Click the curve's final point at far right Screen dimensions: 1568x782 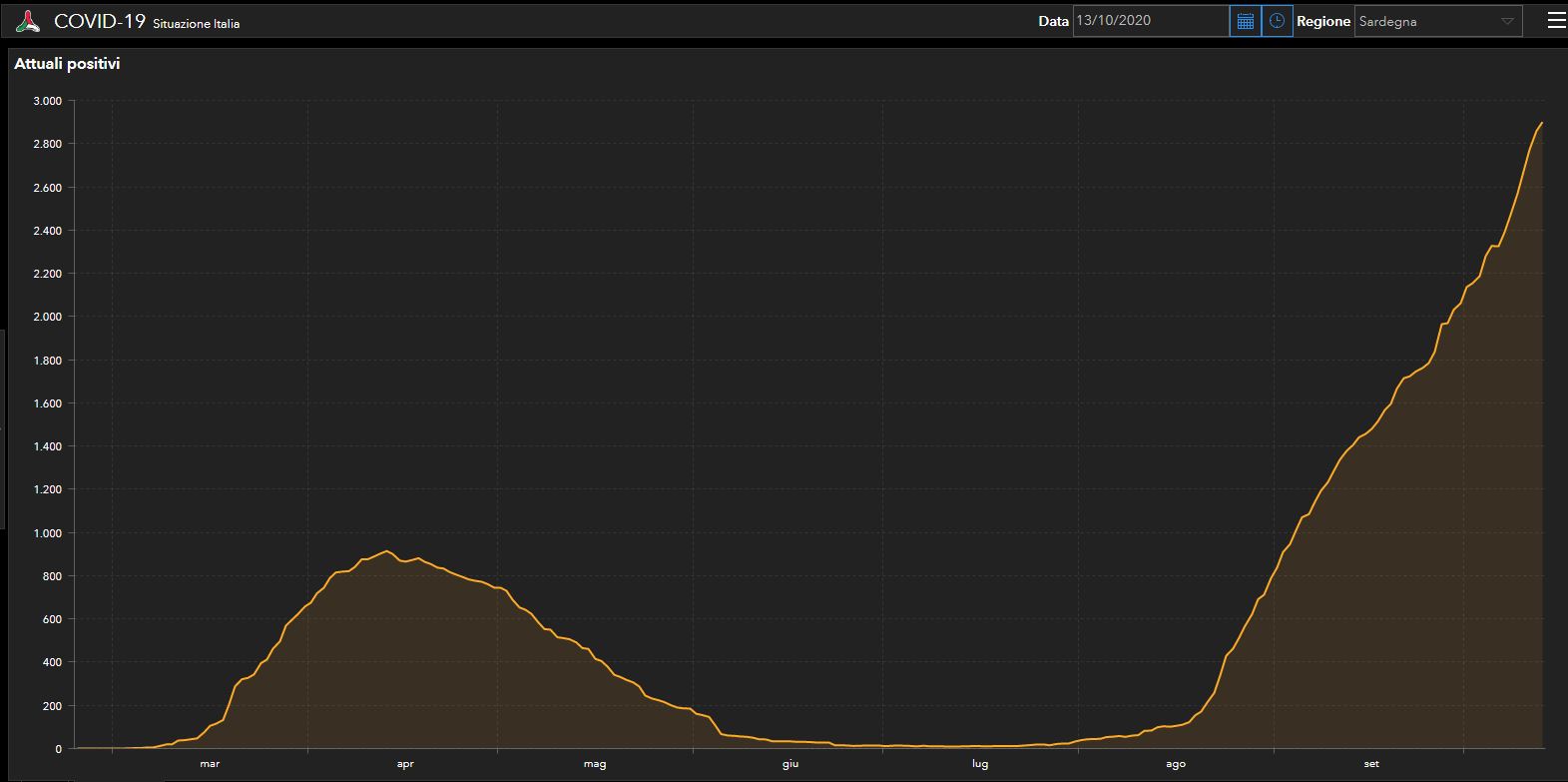pos(1542,123)
